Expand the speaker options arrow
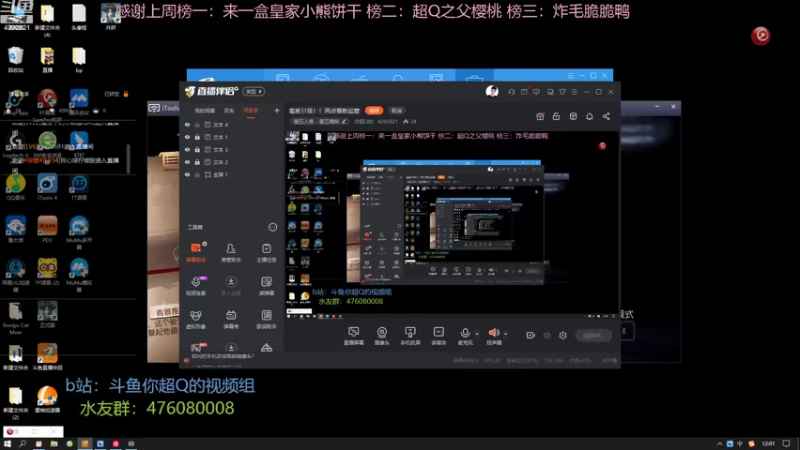Image resolution: width=800 pixels, height=450 pixels. point(506,334)
